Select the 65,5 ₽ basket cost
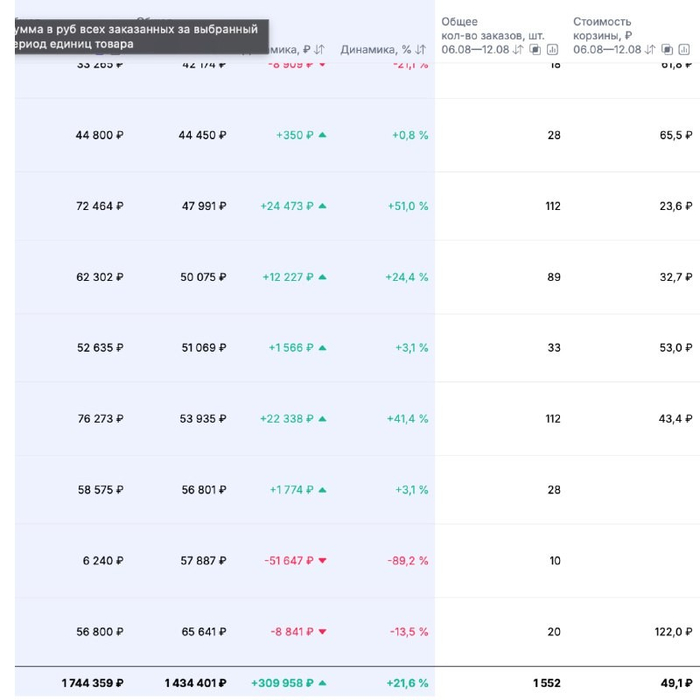This screenshot has height=700, width=700. click(676, 135)
